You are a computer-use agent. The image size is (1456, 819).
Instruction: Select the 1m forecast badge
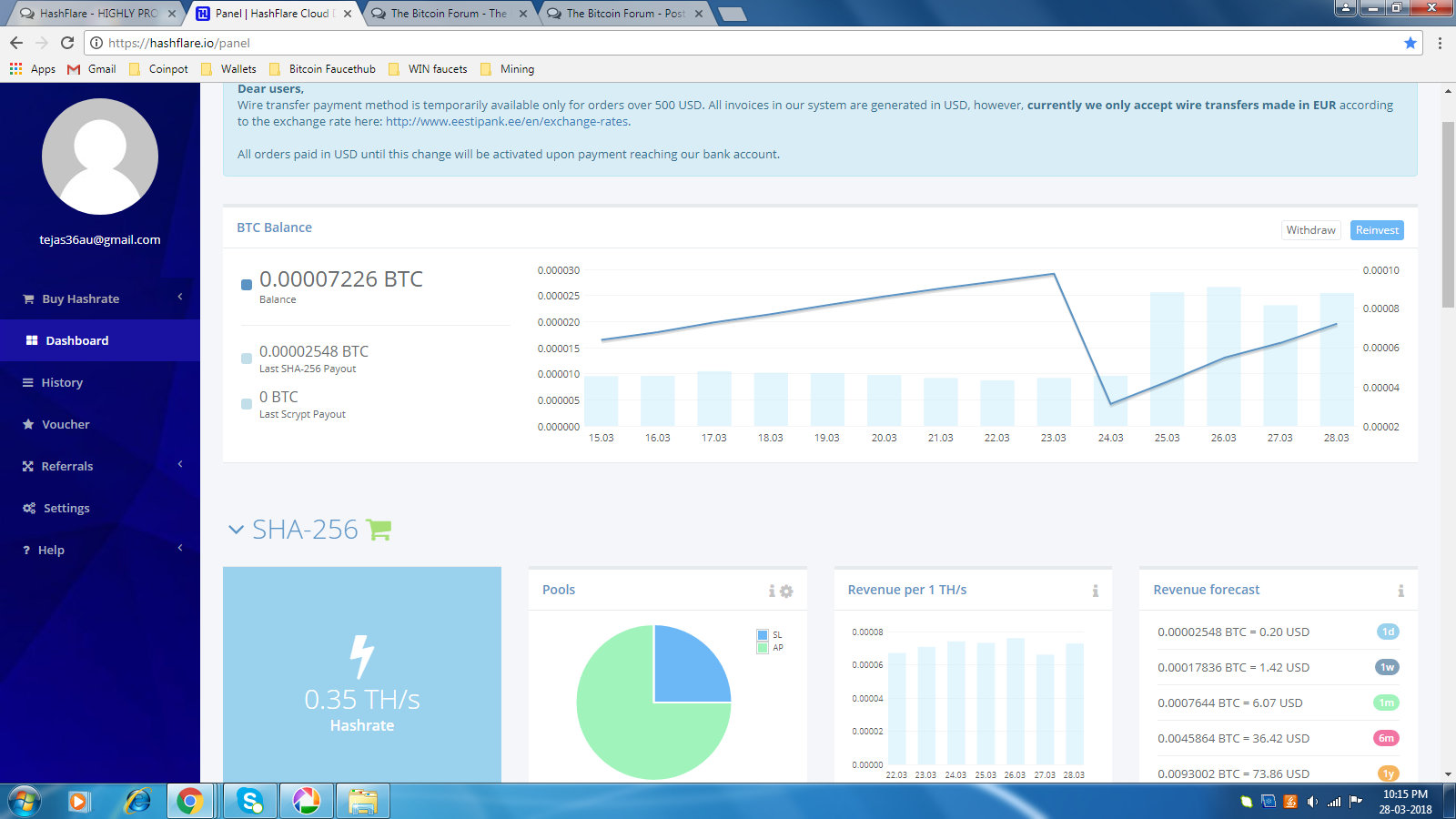pyautogui.click(x=1387, y=703)
